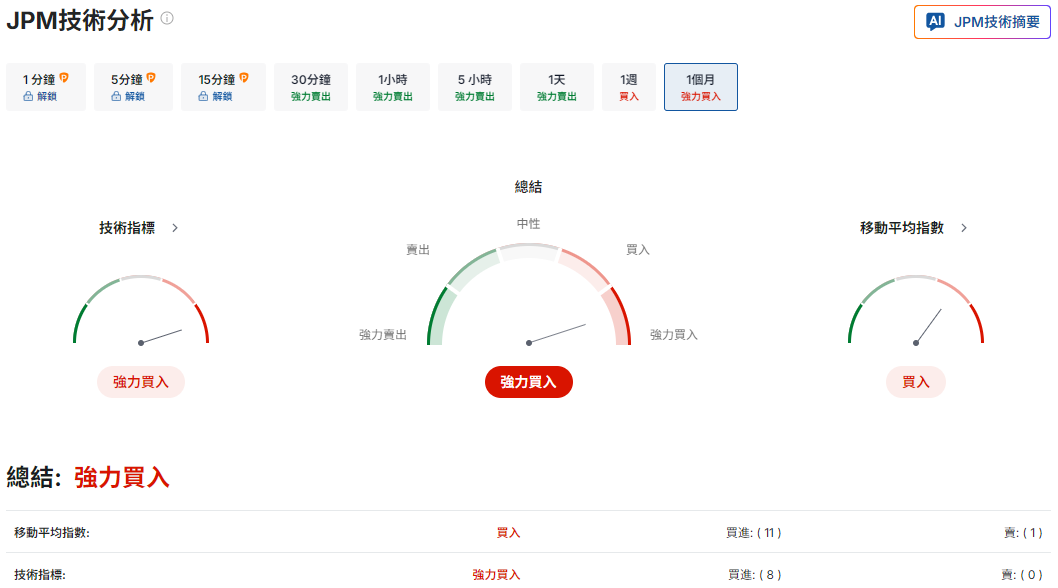Screen dimensions: 1058x588
Task: Click the 強力買入 pill under the 總結 gauge
Action: 528,382
